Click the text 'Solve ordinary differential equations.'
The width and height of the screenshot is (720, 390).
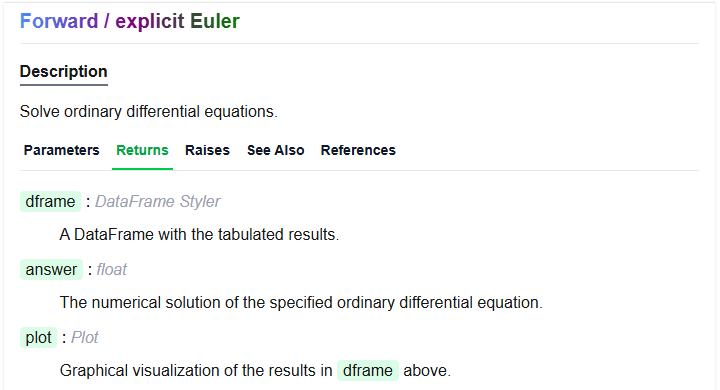click(x=149, y=112)
